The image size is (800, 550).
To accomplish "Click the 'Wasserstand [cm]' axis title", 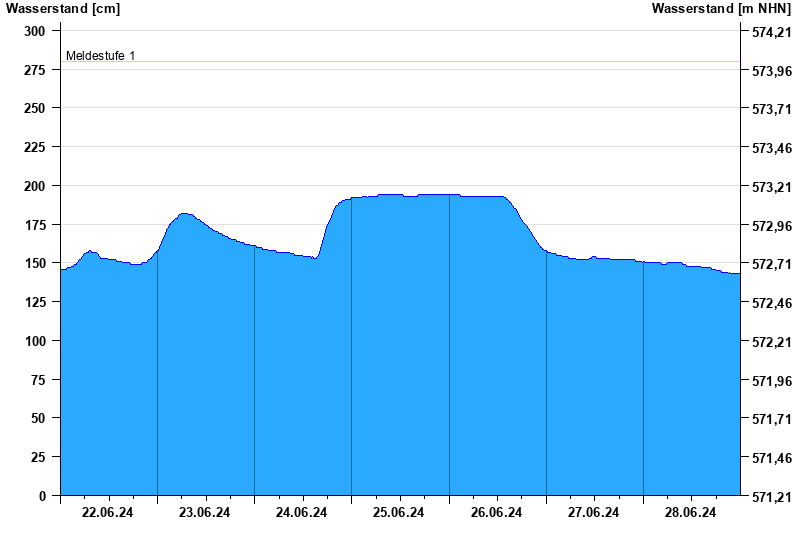I will (x=63, y=9).
